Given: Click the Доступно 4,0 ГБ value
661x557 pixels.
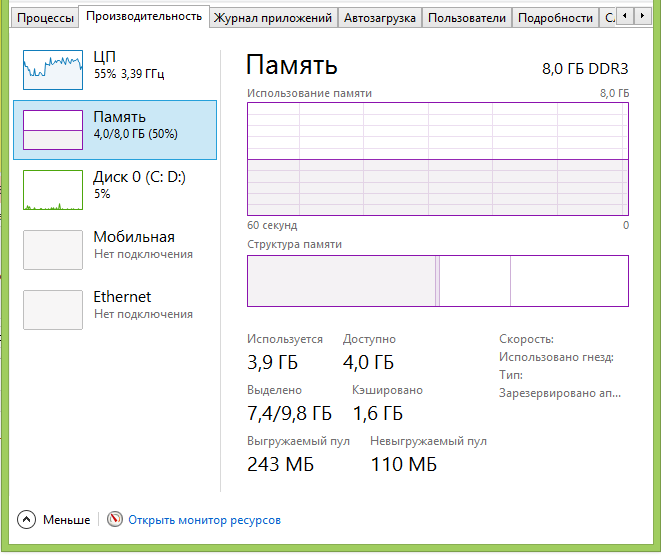Looking at the screenshot, I should coord(368,362).
